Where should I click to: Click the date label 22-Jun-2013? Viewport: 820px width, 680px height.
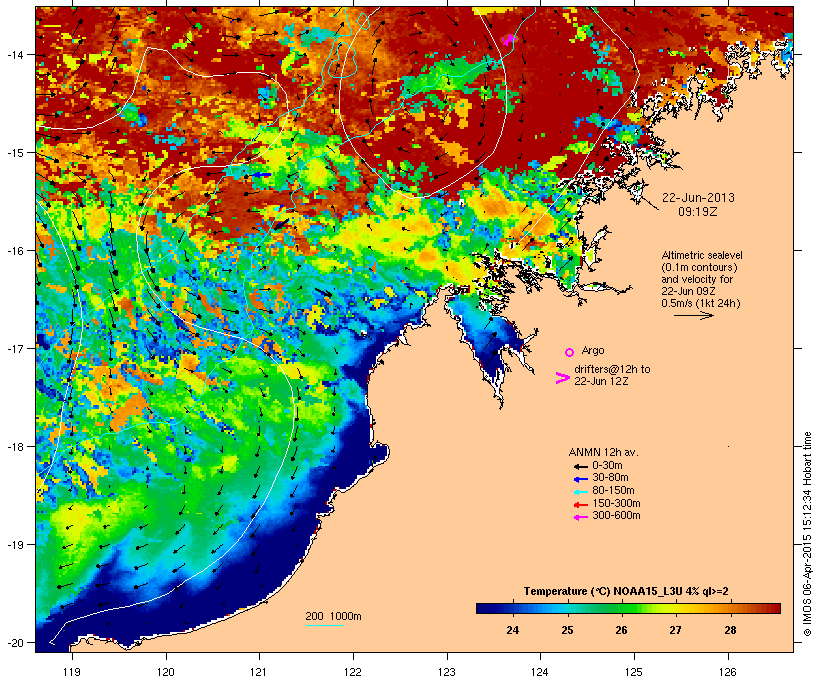point(698,198)
